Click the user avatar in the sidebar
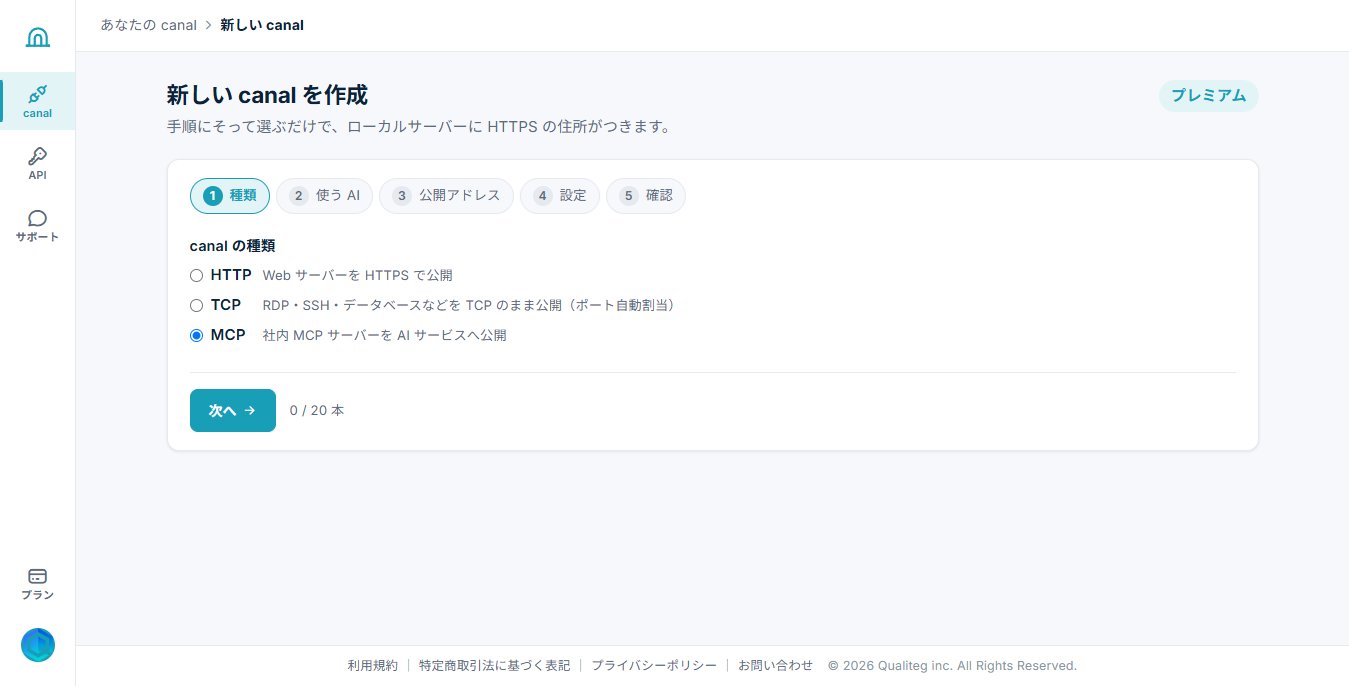The width and height of the screenshot is (1349, 686). tap(38, 645)
